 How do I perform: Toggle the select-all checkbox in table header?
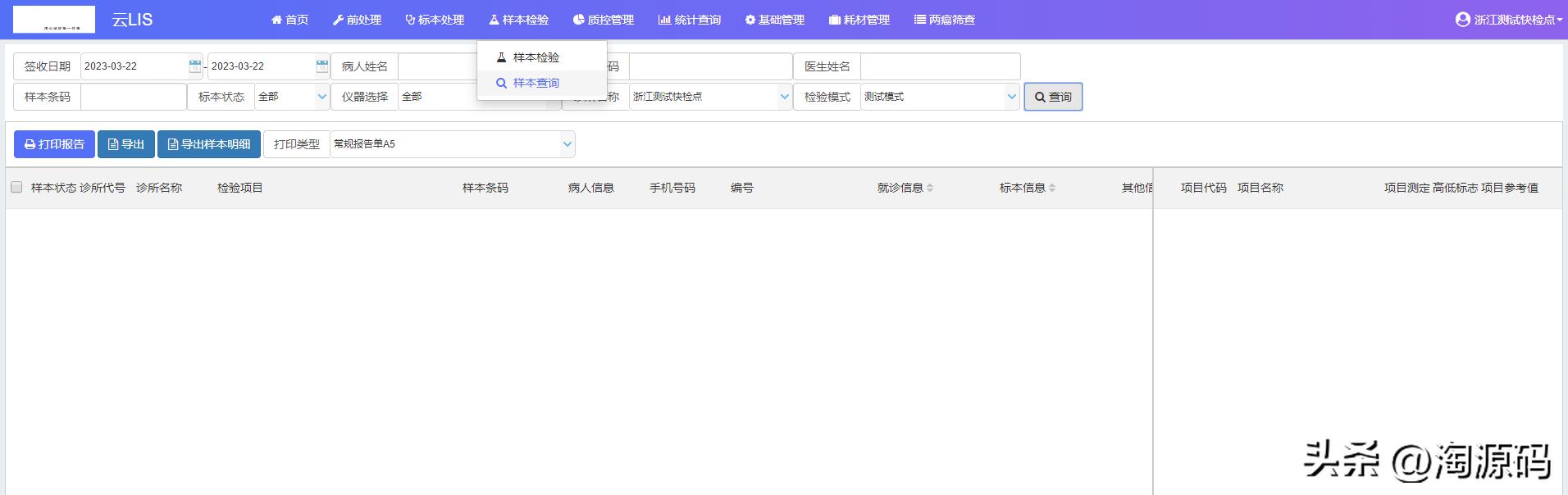[16, 187]
